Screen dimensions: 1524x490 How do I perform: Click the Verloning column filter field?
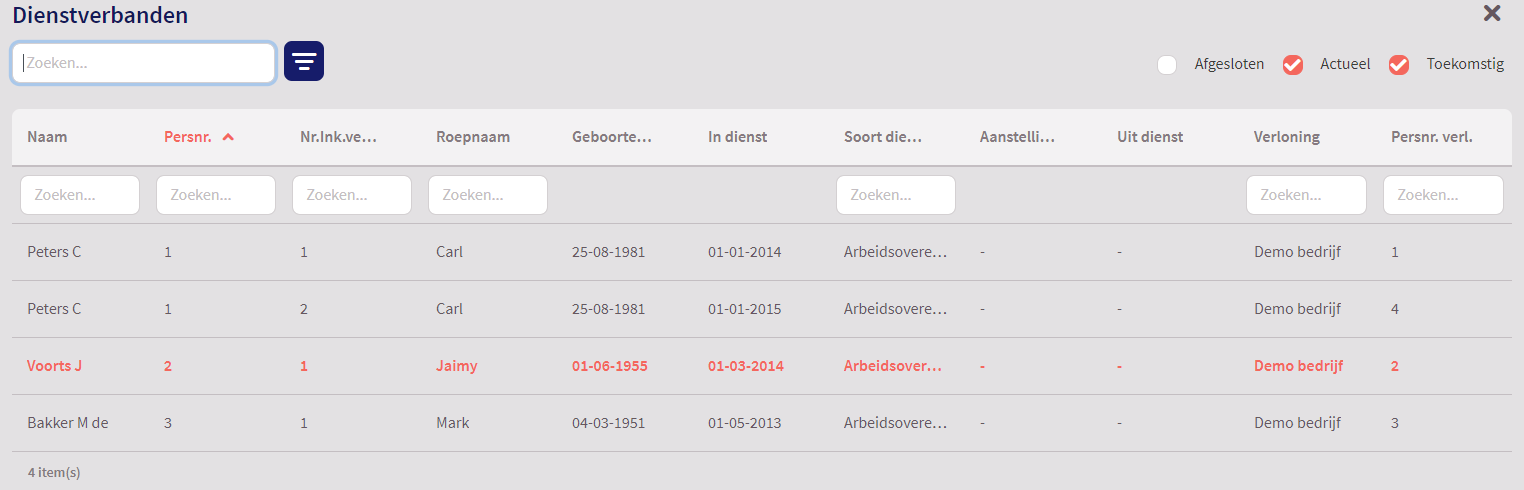tap(1306, 195)
